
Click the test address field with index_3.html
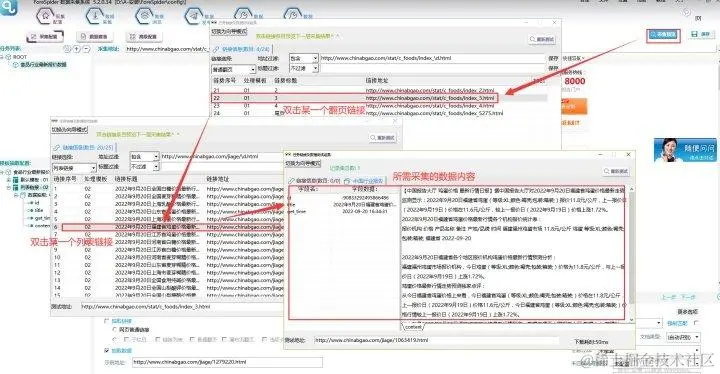tap(181, 306)
